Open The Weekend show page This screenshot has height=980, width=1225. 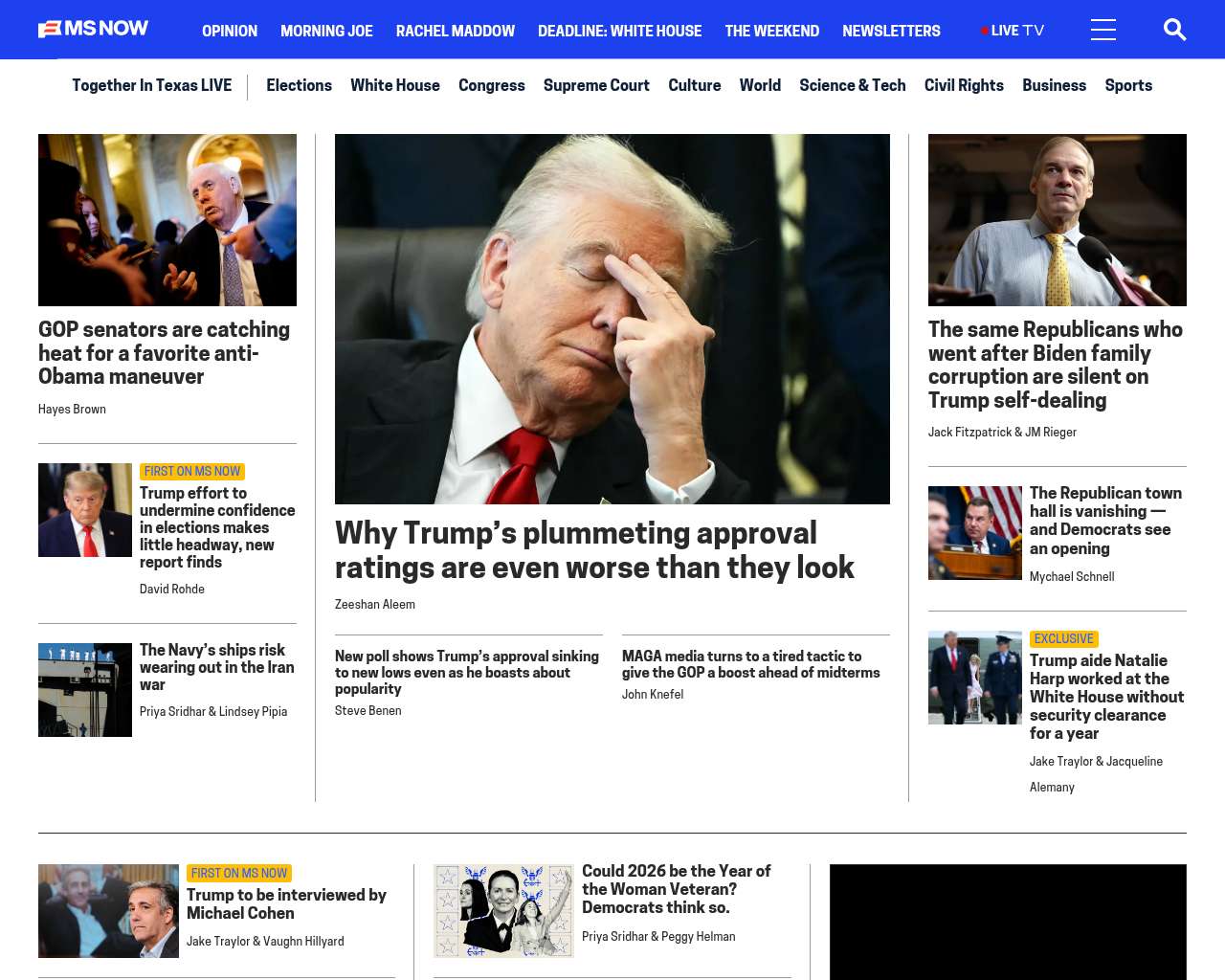click(x=772, y=31)
